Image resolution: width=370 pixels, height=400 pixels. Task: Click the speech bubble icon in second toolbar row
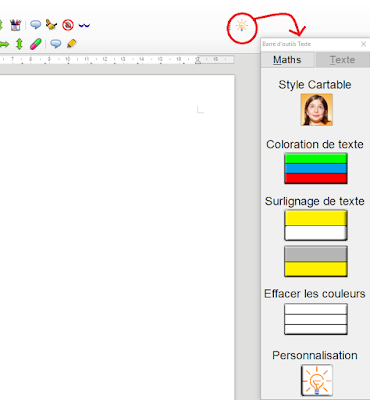(55, 43)
